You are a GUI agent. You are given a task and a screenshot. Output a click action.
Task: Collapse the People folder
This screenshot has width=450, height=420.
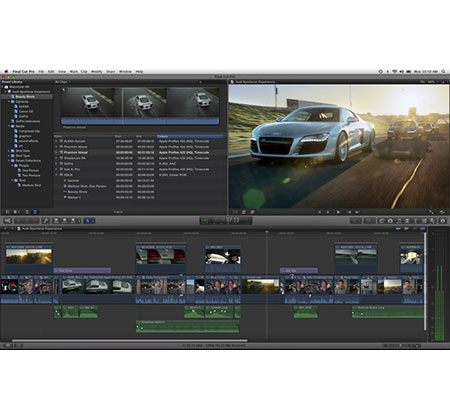coord(12,165)
